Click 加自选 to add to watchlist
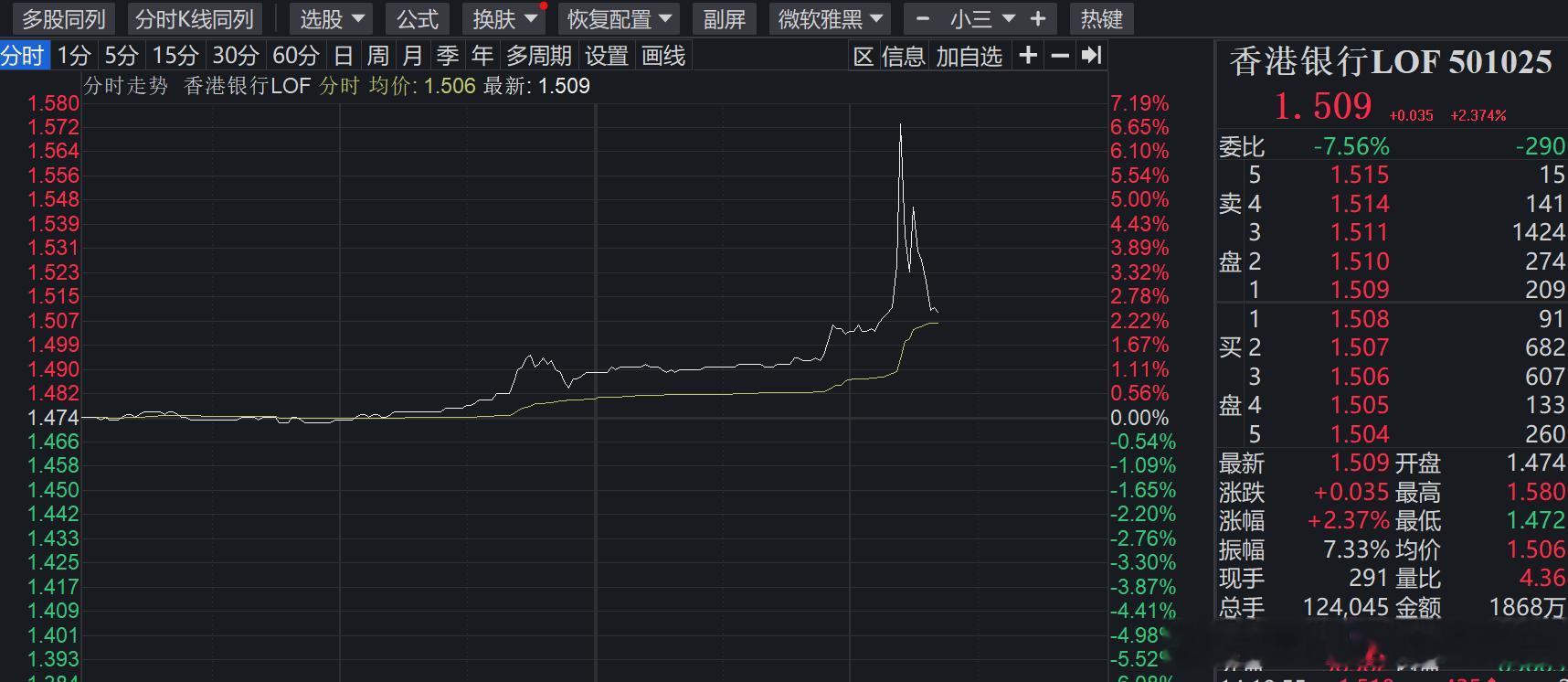The image size is (1568, 682). click(x=969, y=57)
